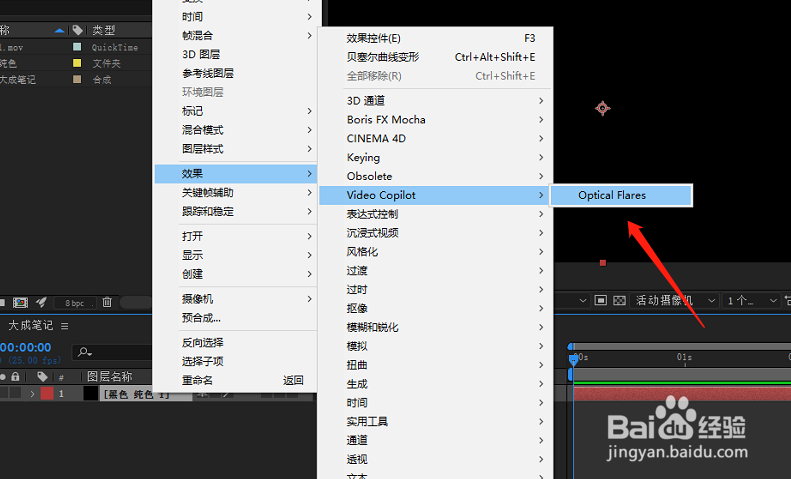The height and width of the screenshot is (479, 791).
Task: Select the 效果 context menu entry
Action: tap(236, 173)
